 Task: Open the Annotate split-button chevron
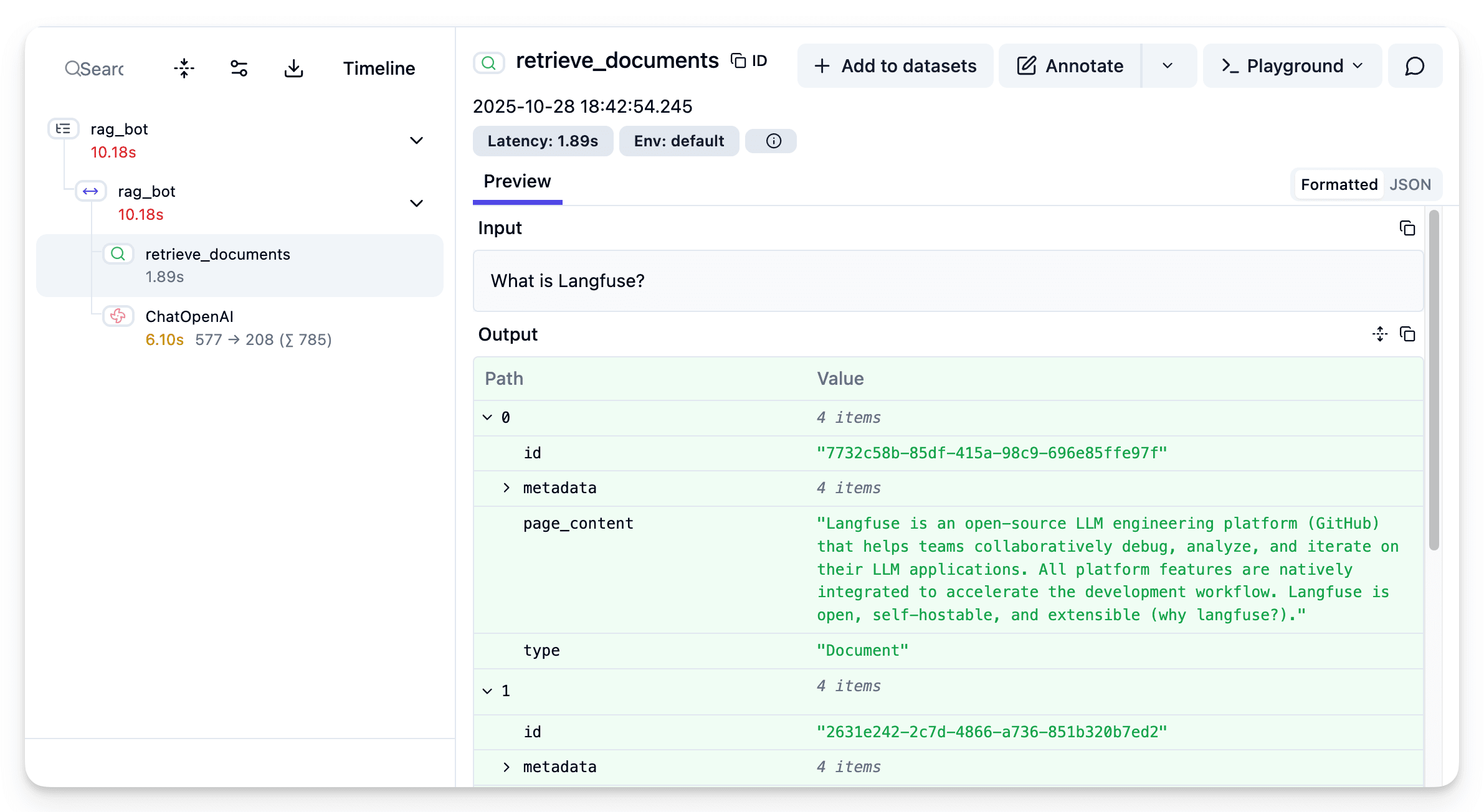tap(1168, 65)
